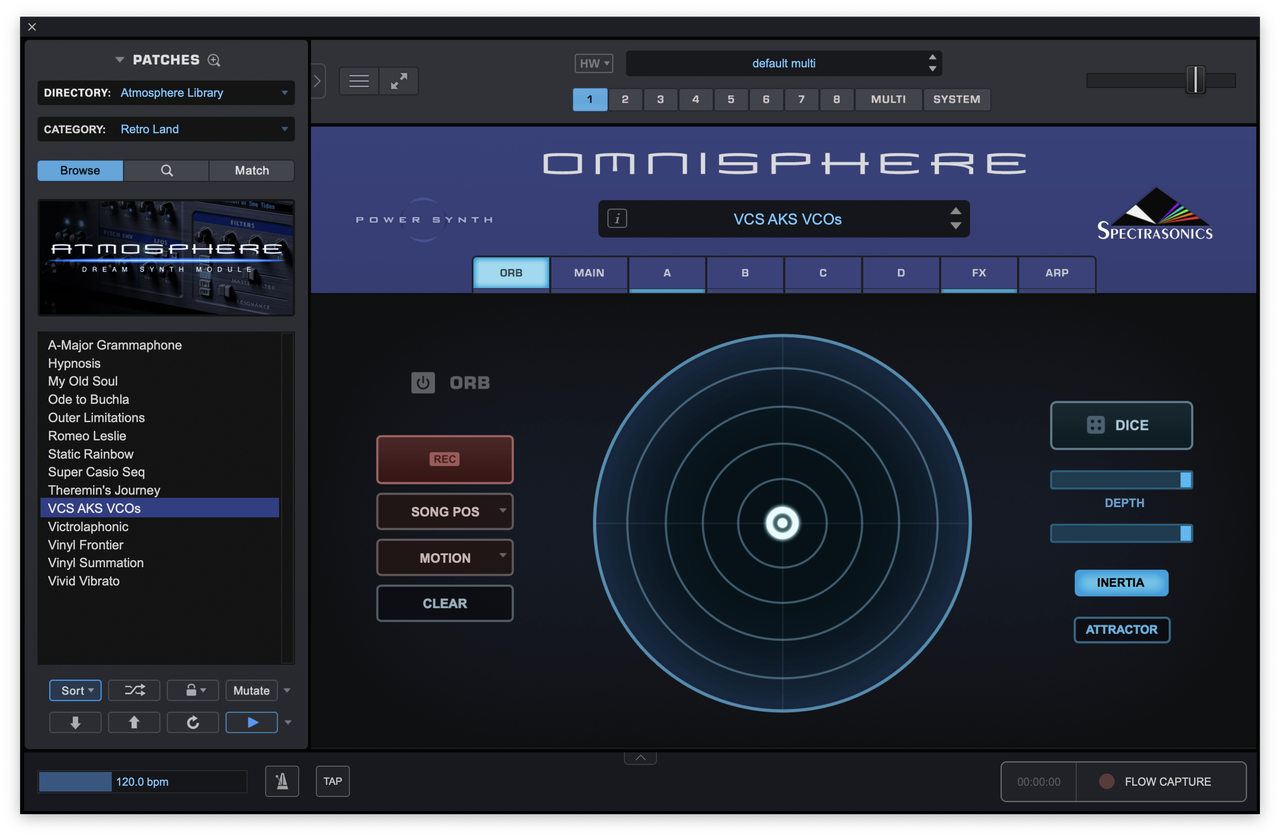
Task: Click the shuffle patches icon
Action: (x=134, y=690)
